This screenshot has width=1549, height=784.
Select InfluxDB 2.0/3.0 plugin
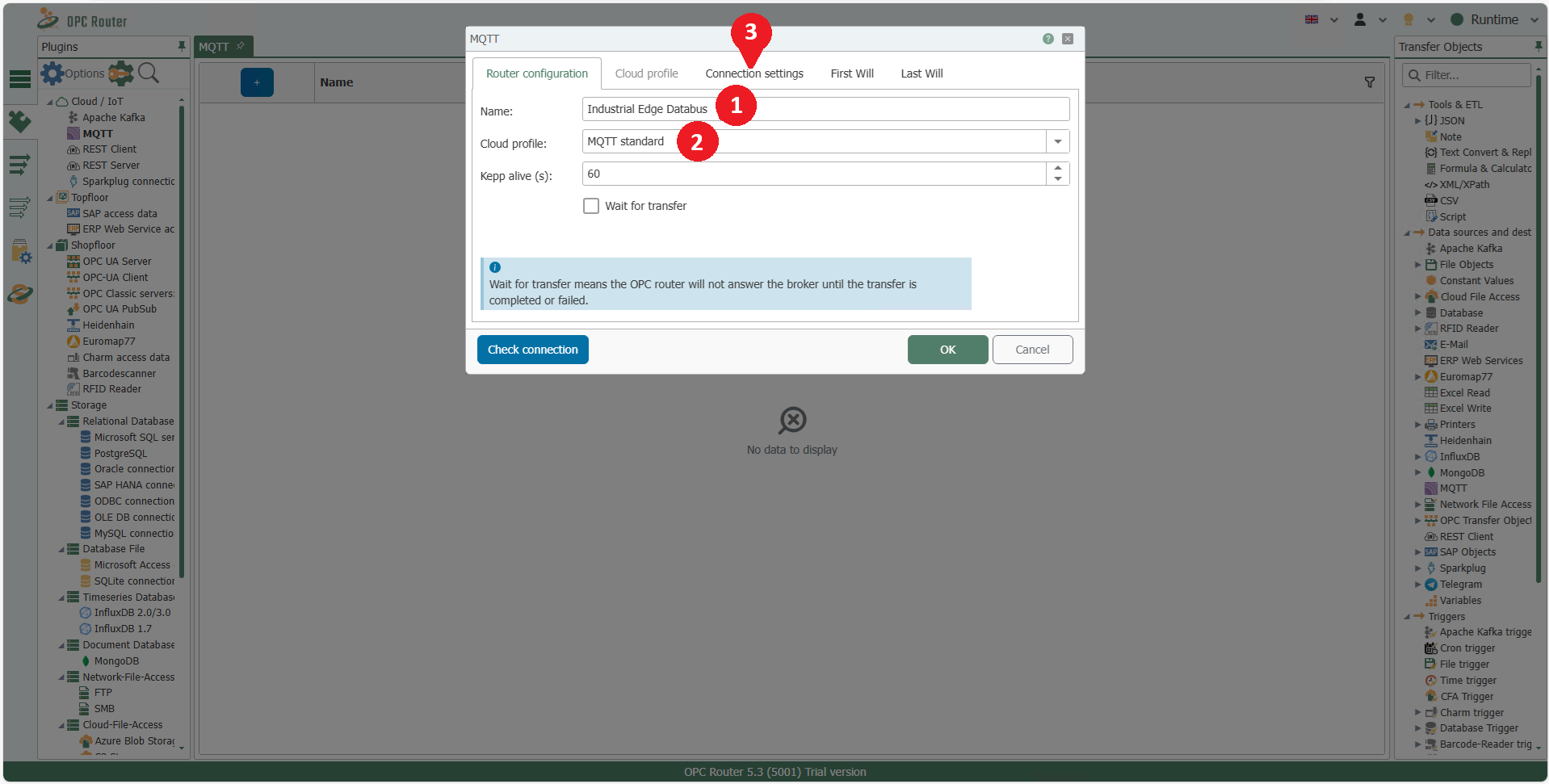click(x=132, y=612)
